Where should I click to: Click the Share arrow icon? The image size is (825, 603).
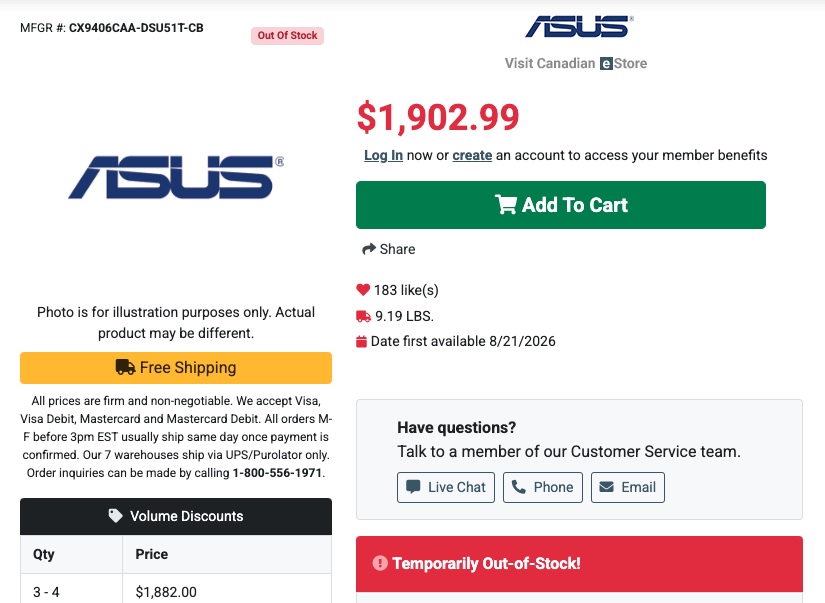coord(369,249)
